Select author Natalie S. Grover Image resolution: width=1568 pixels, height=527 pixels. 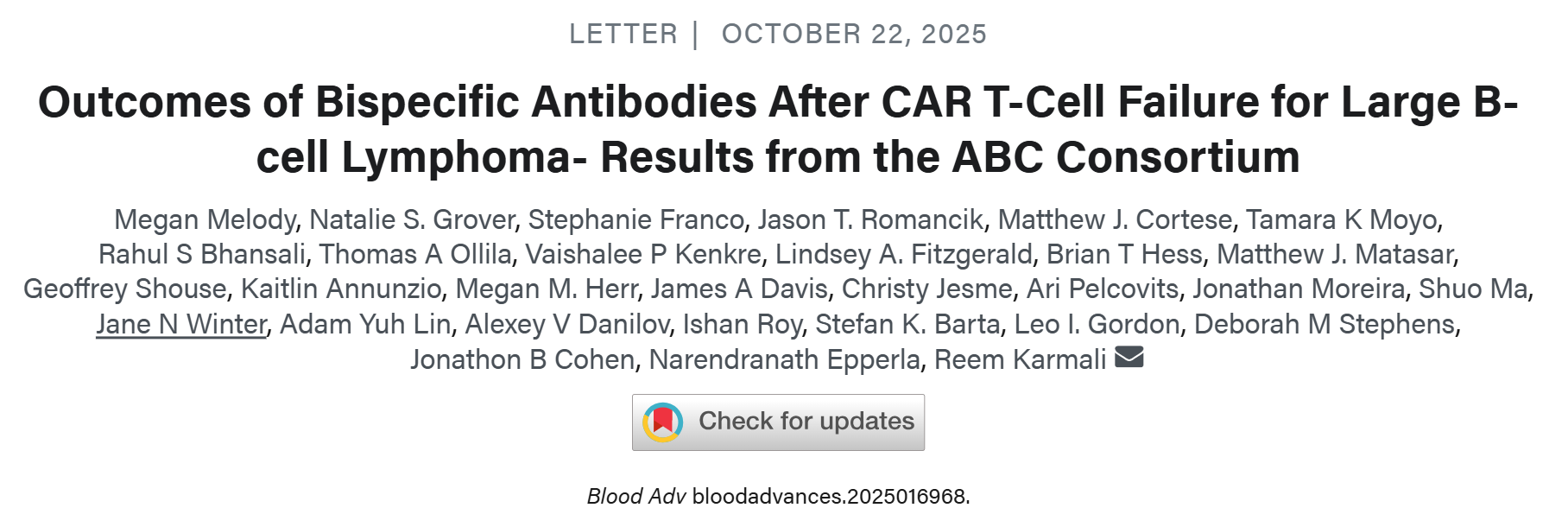412,219
